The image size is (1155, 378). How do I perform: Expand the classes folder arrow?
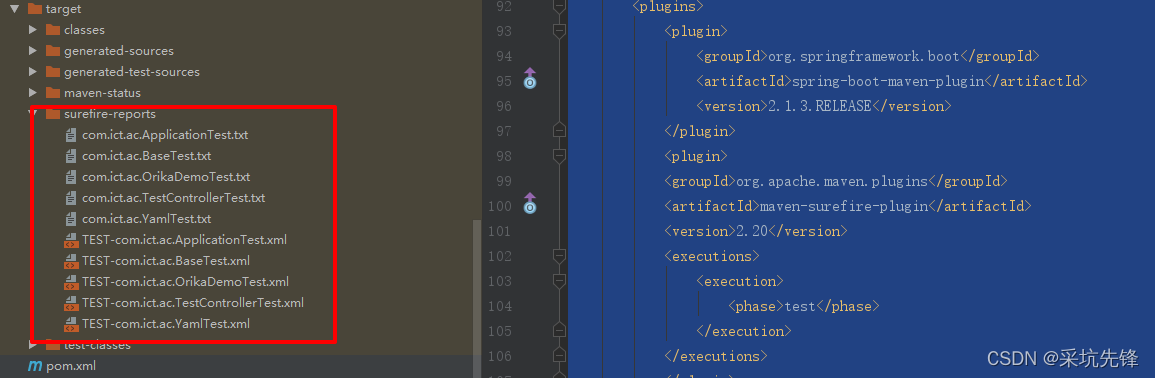pos(32,29)
